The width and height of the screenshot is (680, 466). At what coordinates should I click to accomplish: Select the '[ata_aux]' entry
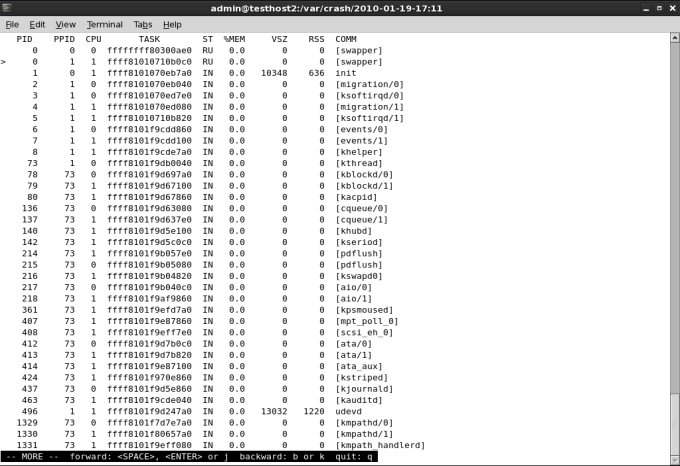coord(359,366)
